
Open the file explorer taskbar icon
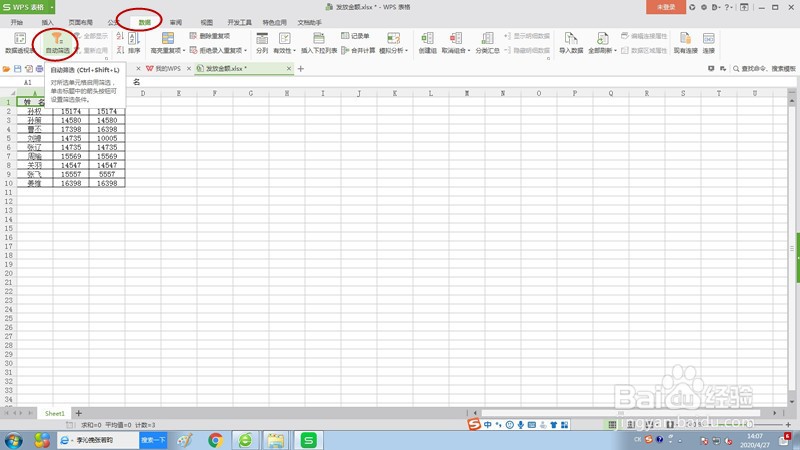pyautogui.click(x=276, y=440)
